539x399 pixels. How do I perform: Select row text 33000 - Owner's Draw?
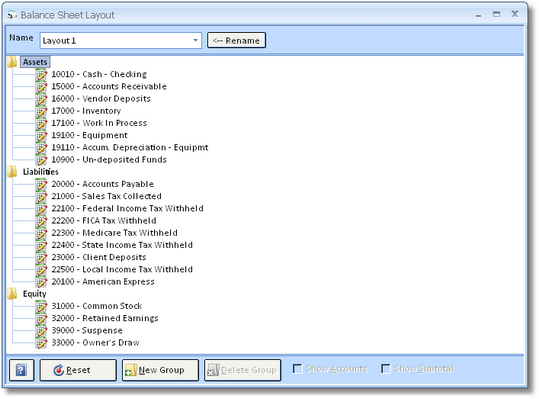(96, 343)
